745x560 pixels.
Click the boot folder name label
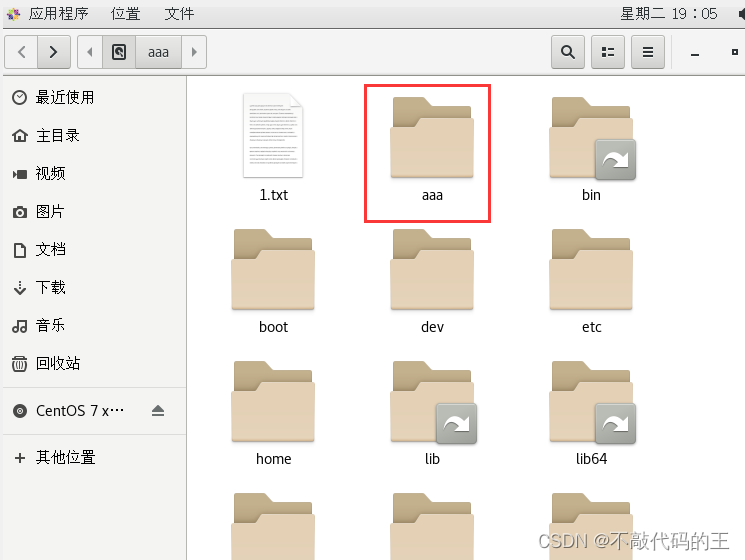(273, 327)
